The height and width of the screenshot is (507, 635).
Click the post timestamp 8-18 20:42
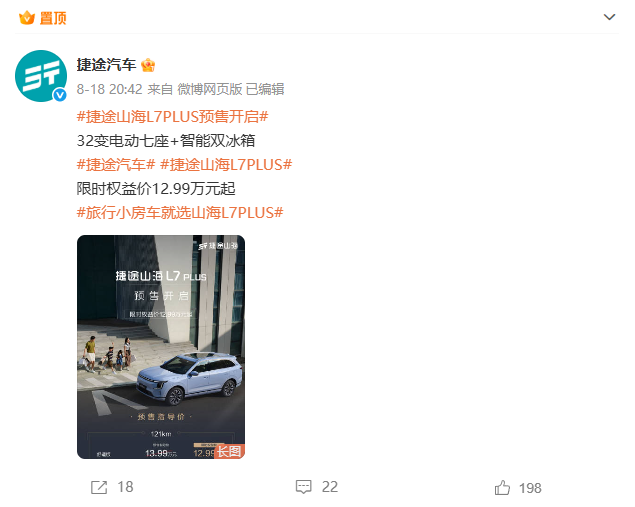pyautogui.click(x=109, y=89)
